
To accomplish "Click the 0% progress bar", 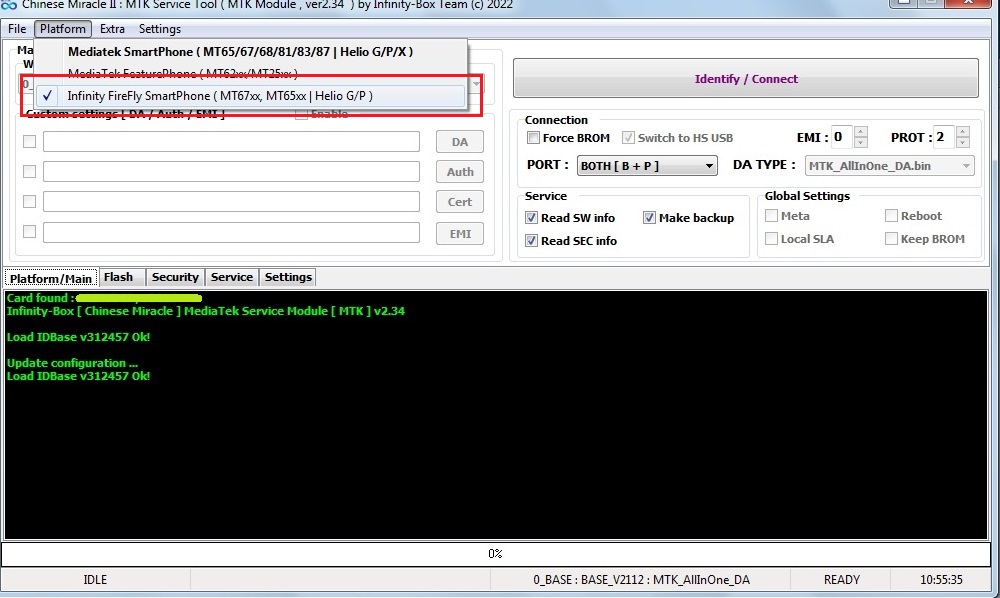I will (496, 554).
